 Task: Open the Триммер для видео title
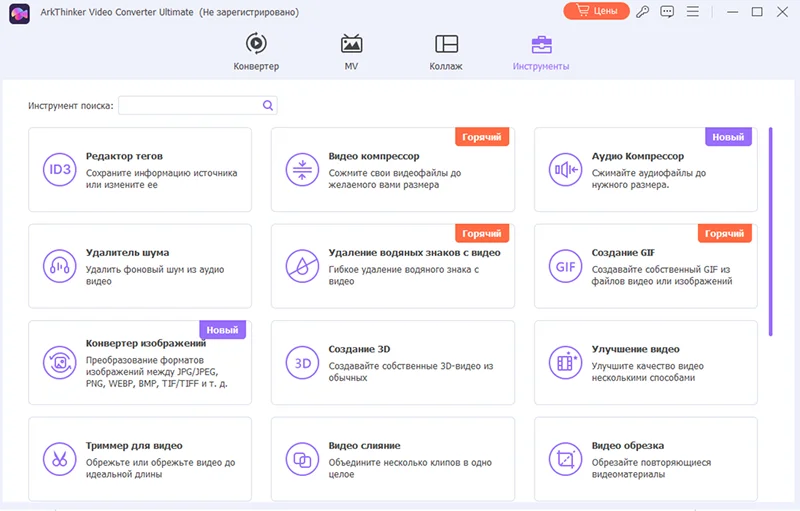(x=134, y=445)
